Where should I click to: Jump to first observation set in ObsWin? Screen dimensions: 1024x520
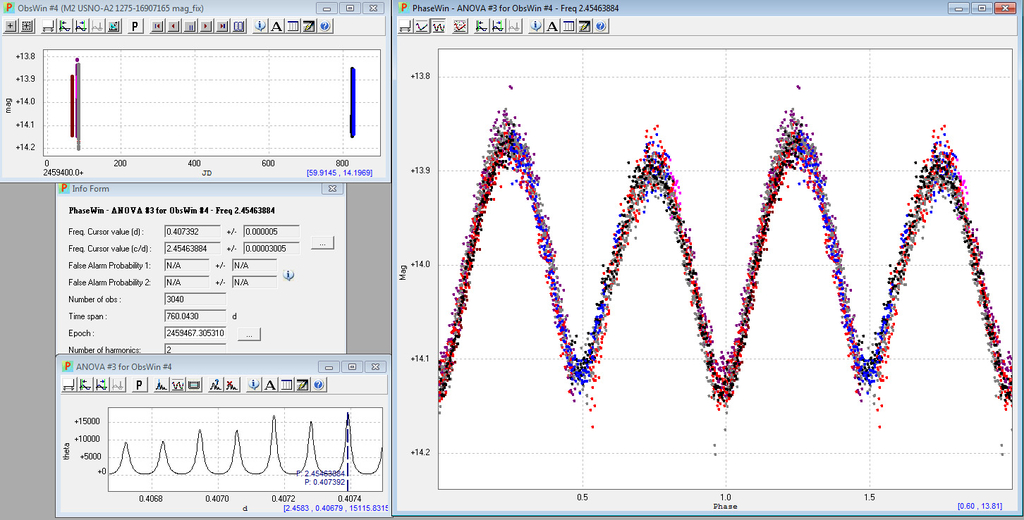point(158,26)
